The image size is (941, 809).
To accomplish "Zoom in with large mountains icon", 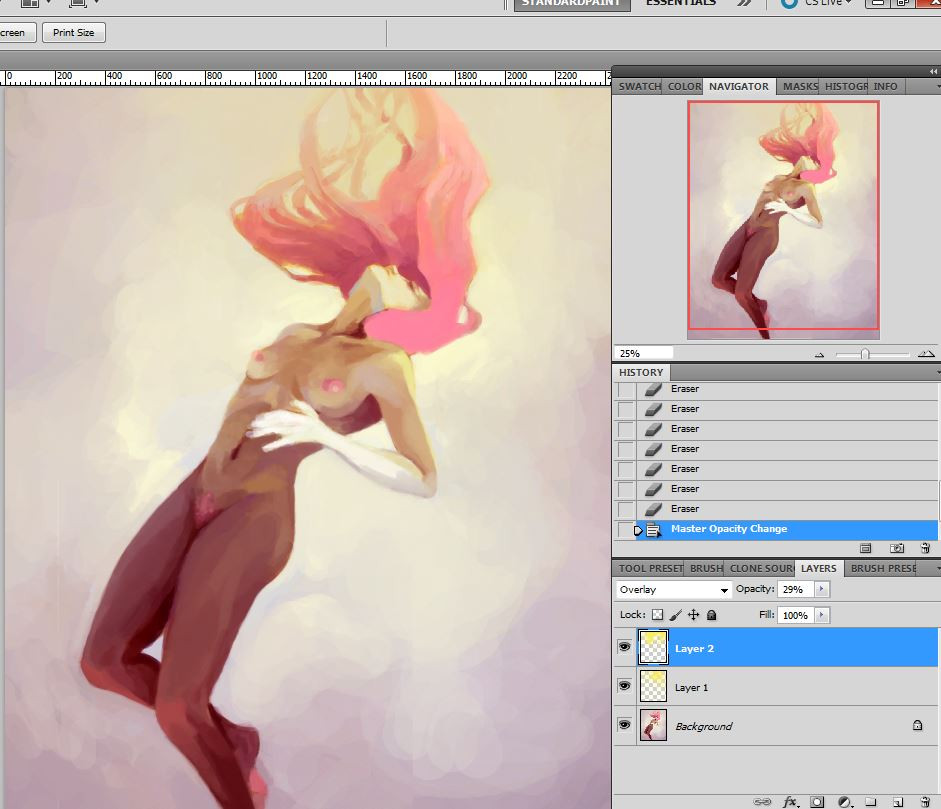I will coord(926,354).
